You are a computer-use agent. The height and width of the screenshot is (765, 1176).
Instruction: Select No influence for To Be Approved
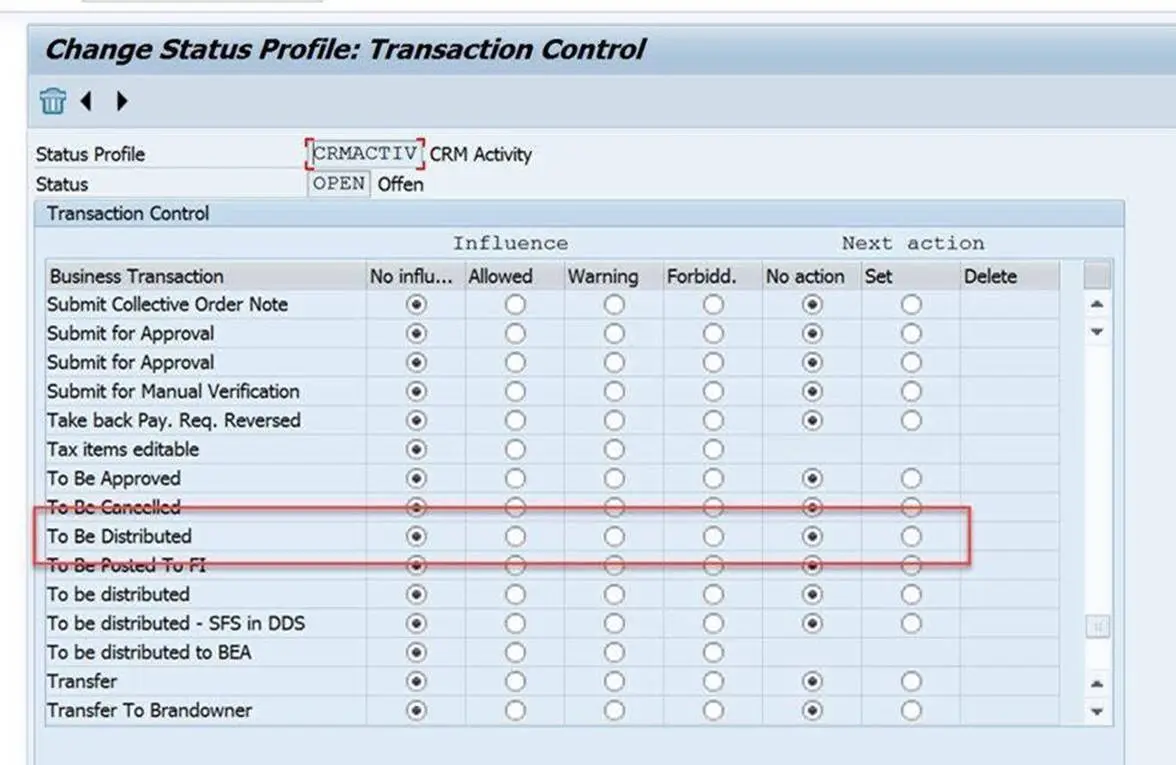point(416,478)
